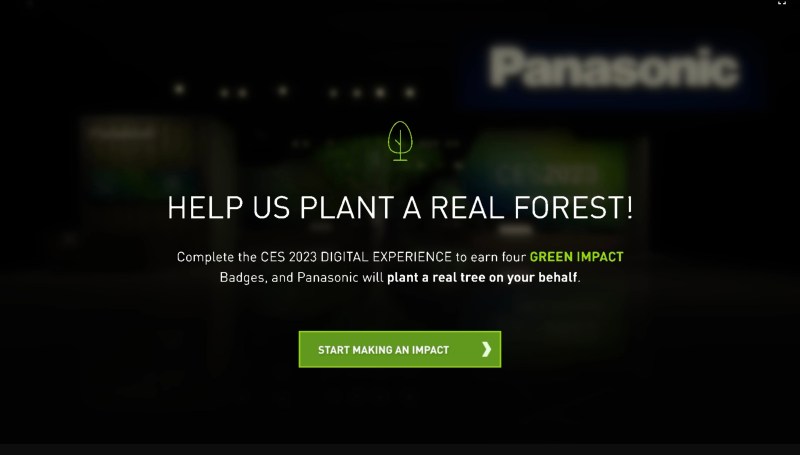800x455 pixels.
Task: Click the CES 2023 DIGITAL EXPERIENCE text
Action: 356,257
